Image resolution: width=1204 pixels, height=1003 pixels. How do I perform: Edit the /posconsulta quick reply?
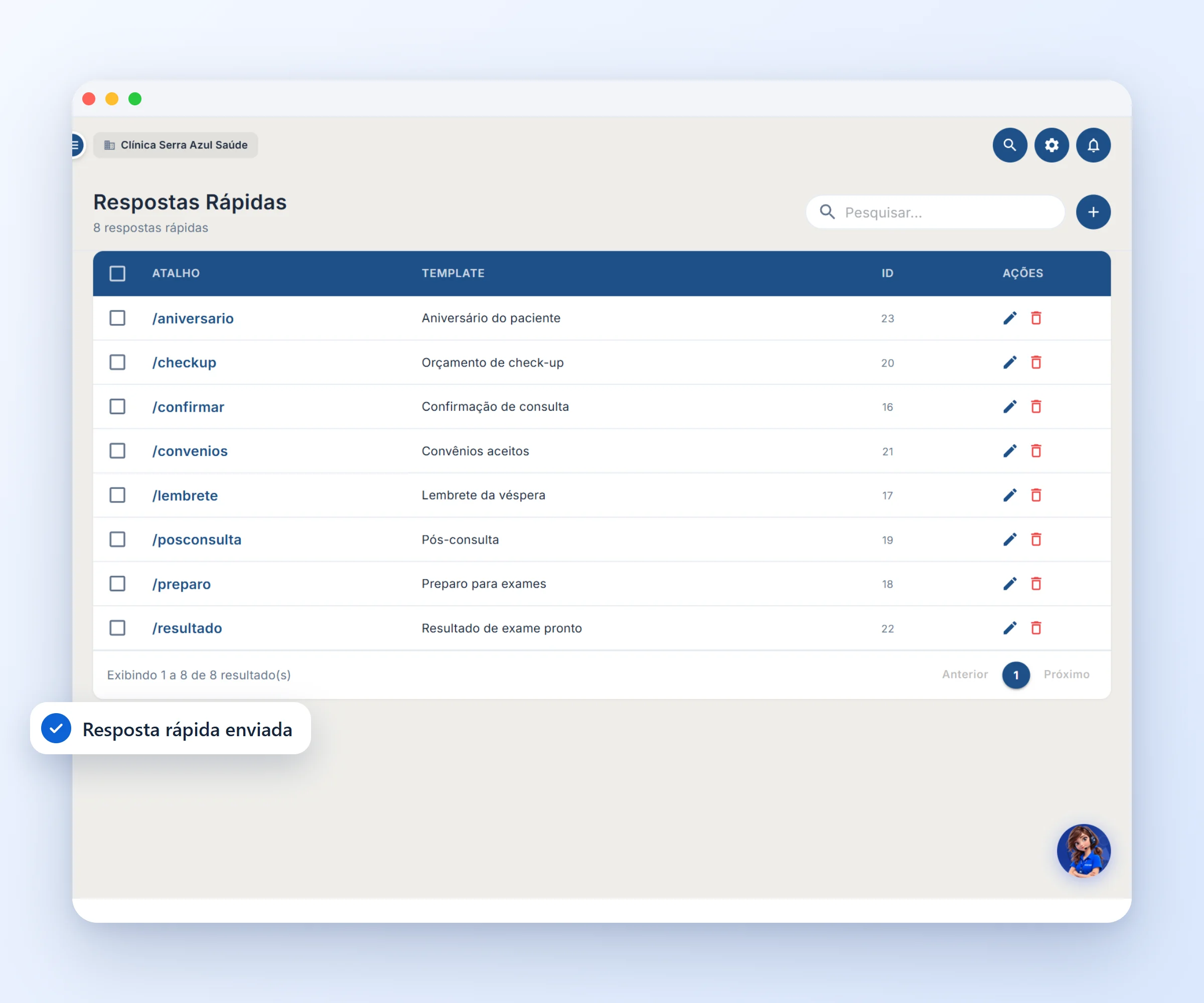(x=1010, y=539)
